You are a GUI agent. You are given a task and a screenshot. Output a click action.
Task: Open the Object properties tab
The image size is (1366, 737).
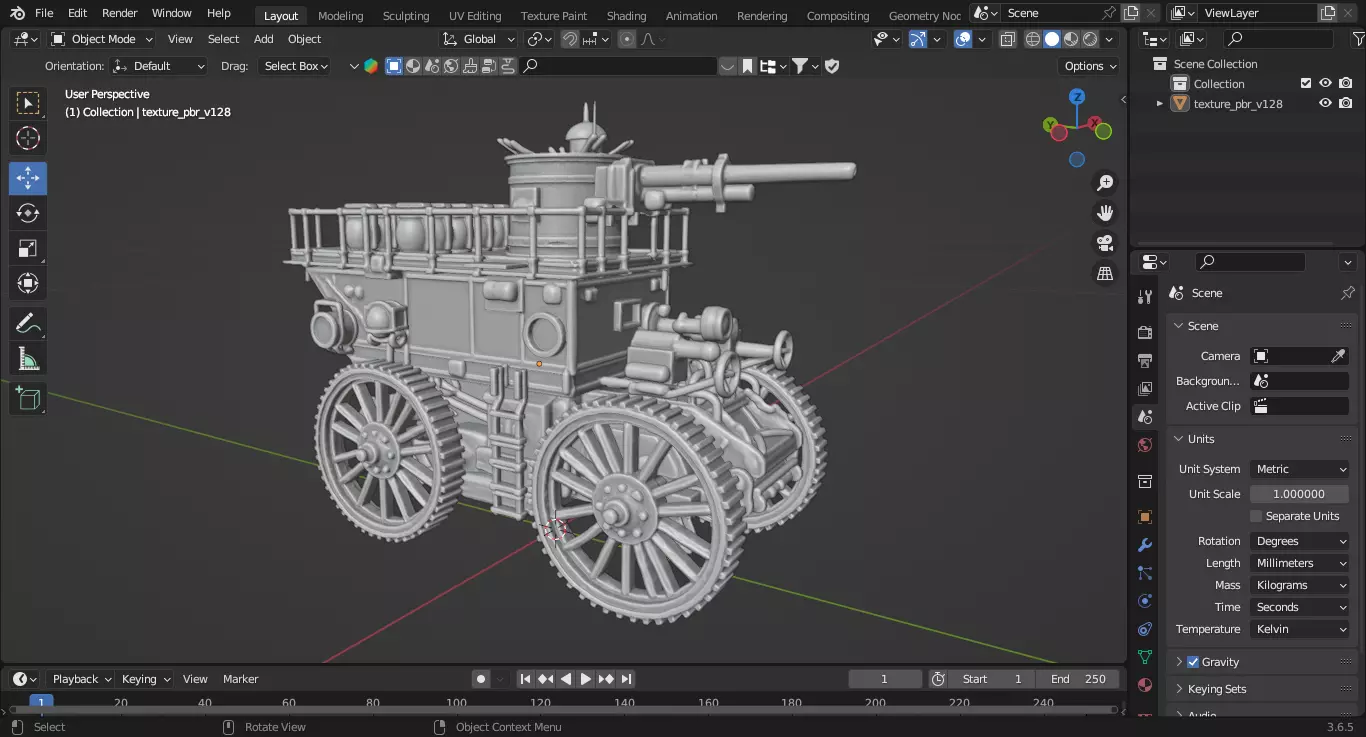point(1145,517)
